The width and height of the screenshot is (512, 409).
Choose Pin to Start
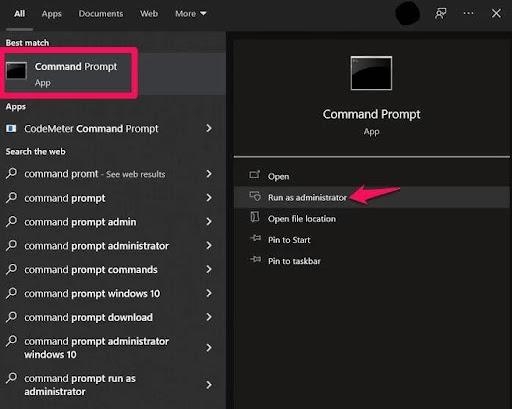point(371,240)
